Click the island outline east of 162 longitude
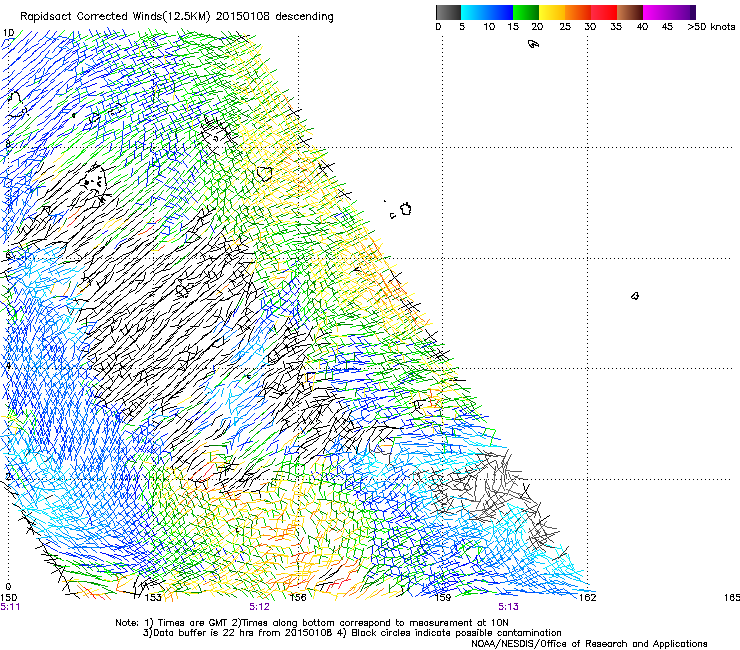This screenshot has height=650, width=740. 635,296
